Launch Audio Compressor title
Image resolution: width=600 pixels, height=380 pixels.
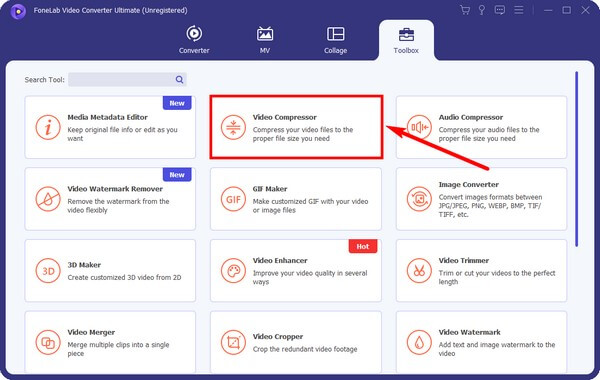click(471, 117)
